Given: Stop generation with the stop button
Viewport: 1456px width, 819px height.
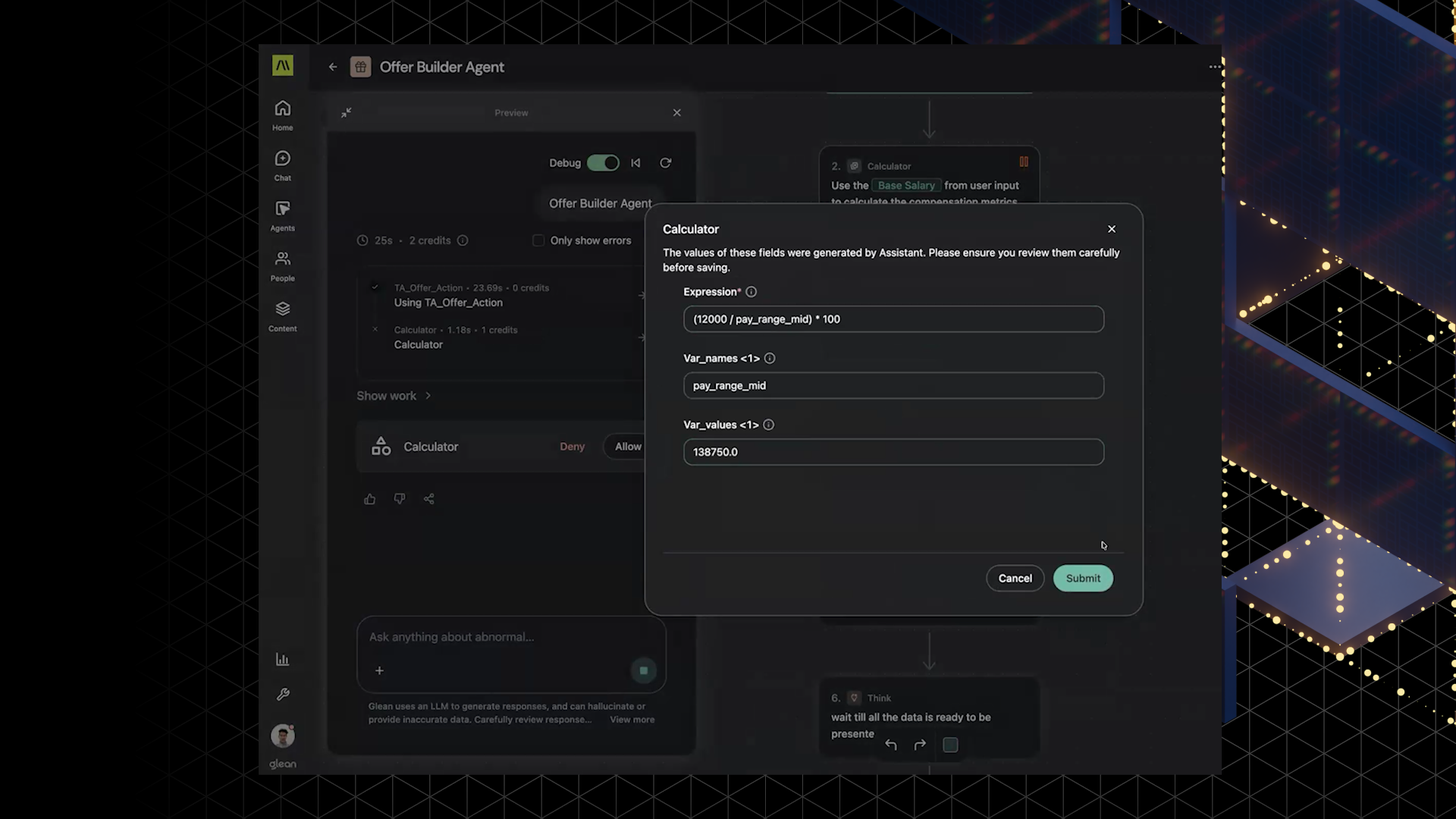Looking at the screenshot, I should tap(643, 670).
